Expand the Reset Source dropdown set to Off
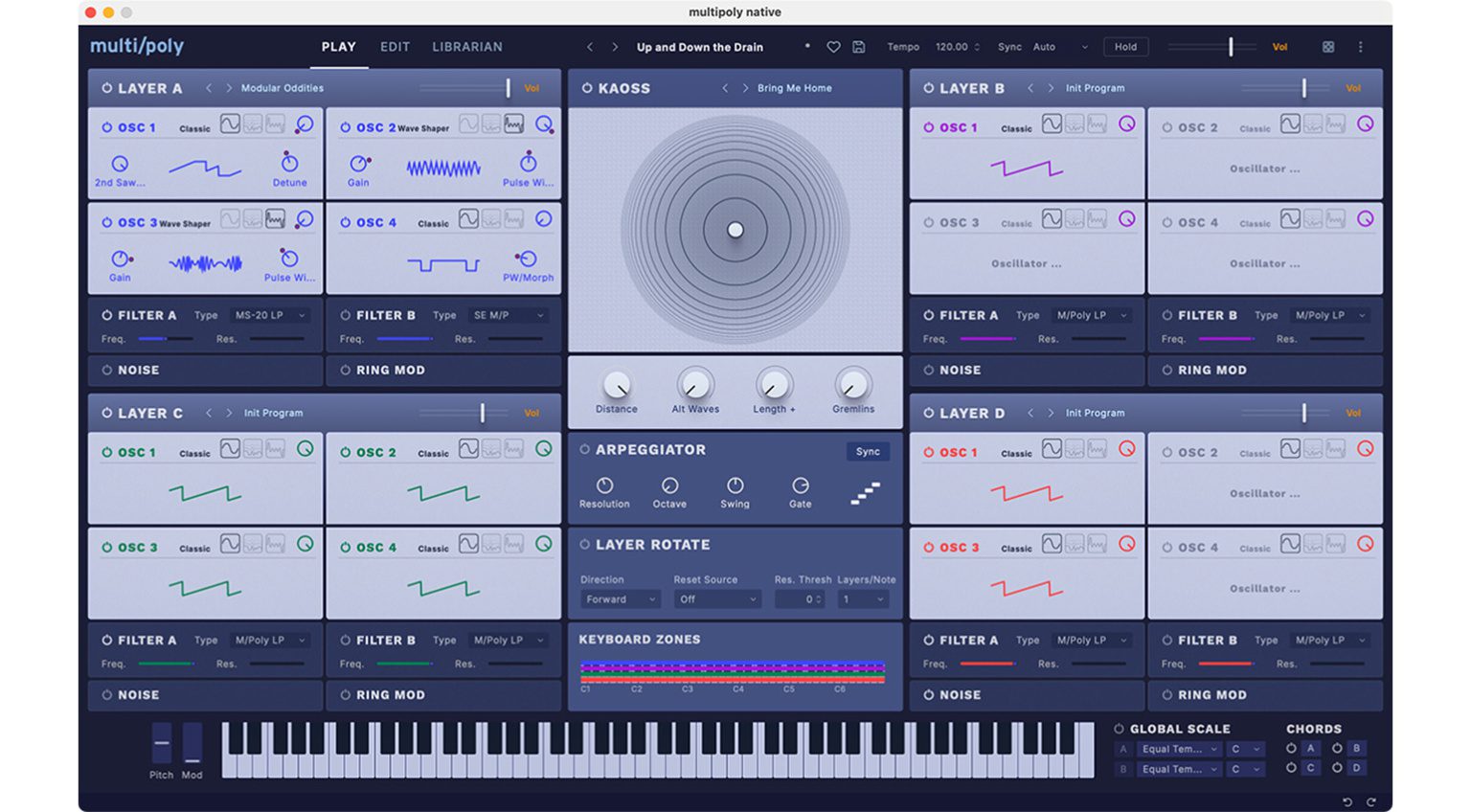Viewport: 1471px width, 812px height. pos(717,598)
